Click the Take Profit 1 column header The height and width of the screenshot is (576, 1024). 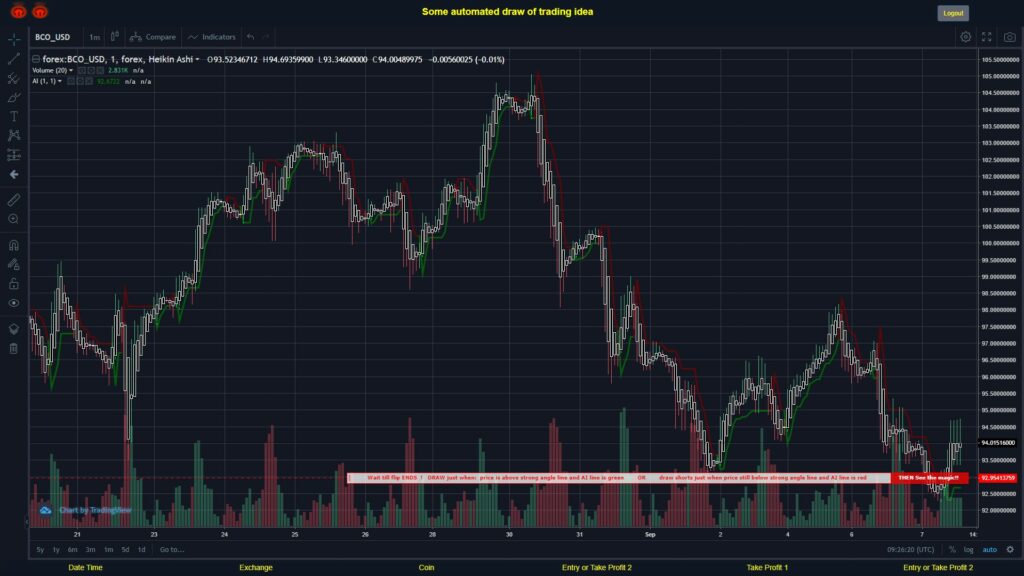[x=767, y=568]
